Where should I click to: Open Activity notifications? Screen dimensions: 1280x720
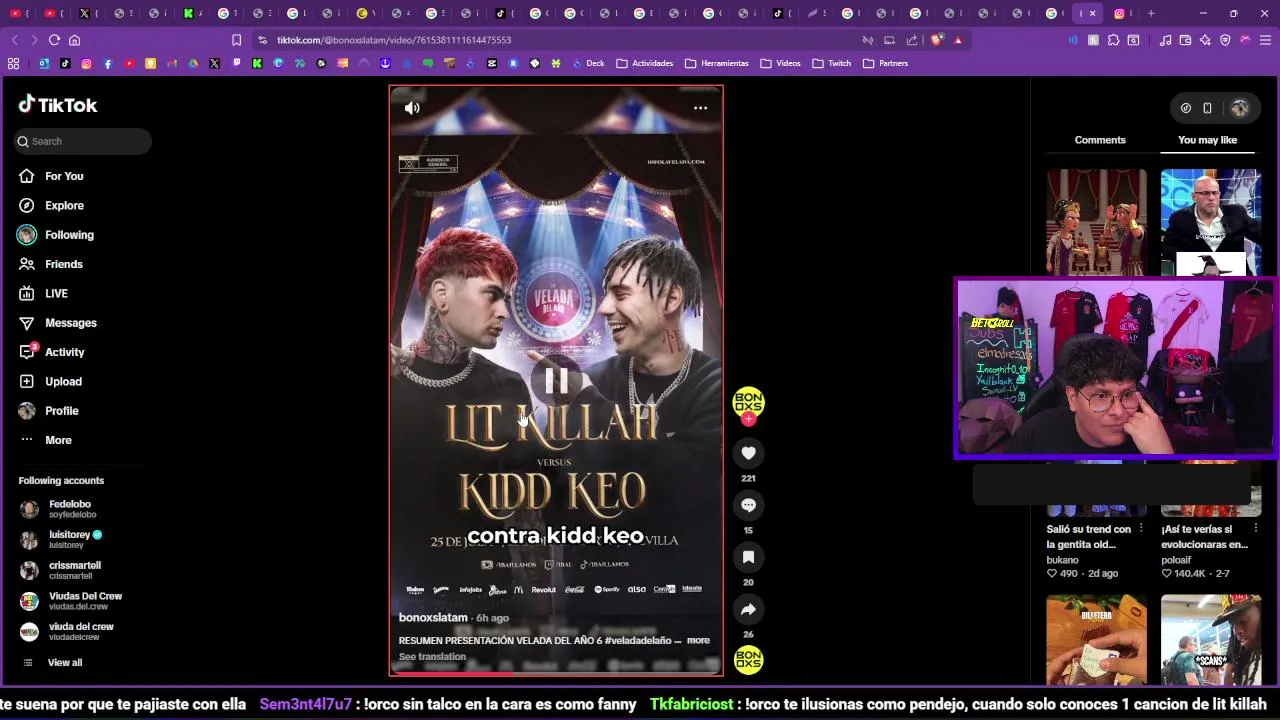[x=65, y=352]
